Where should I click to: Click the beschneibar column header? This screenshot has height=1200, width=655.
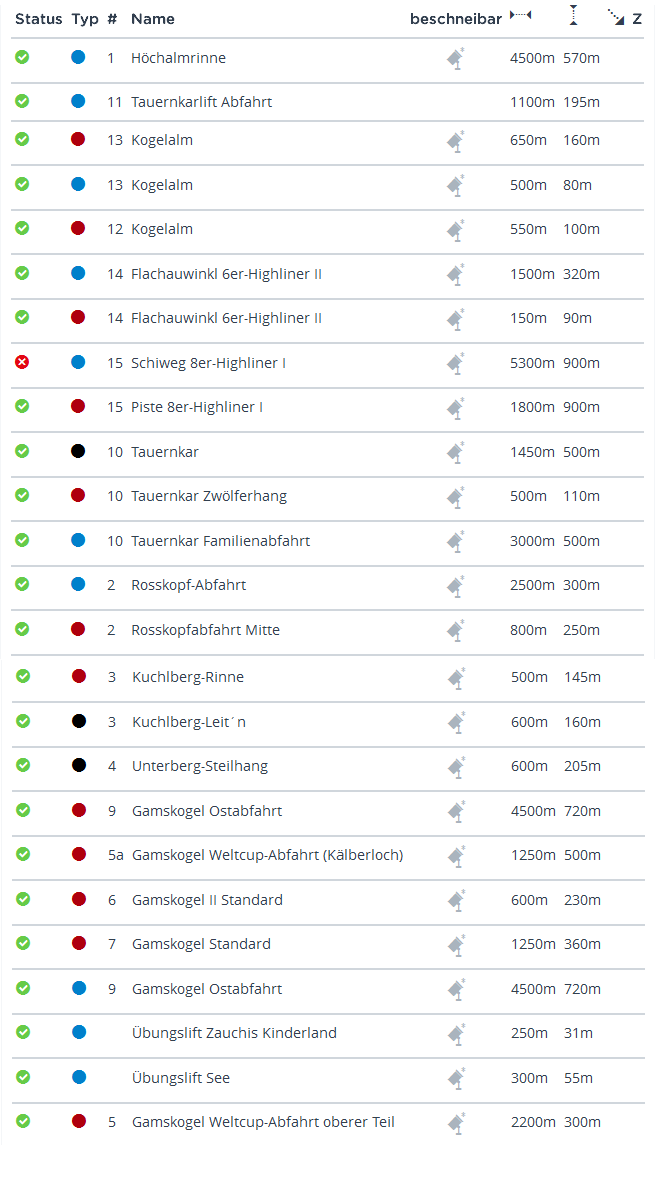click(x=456, y=19)
